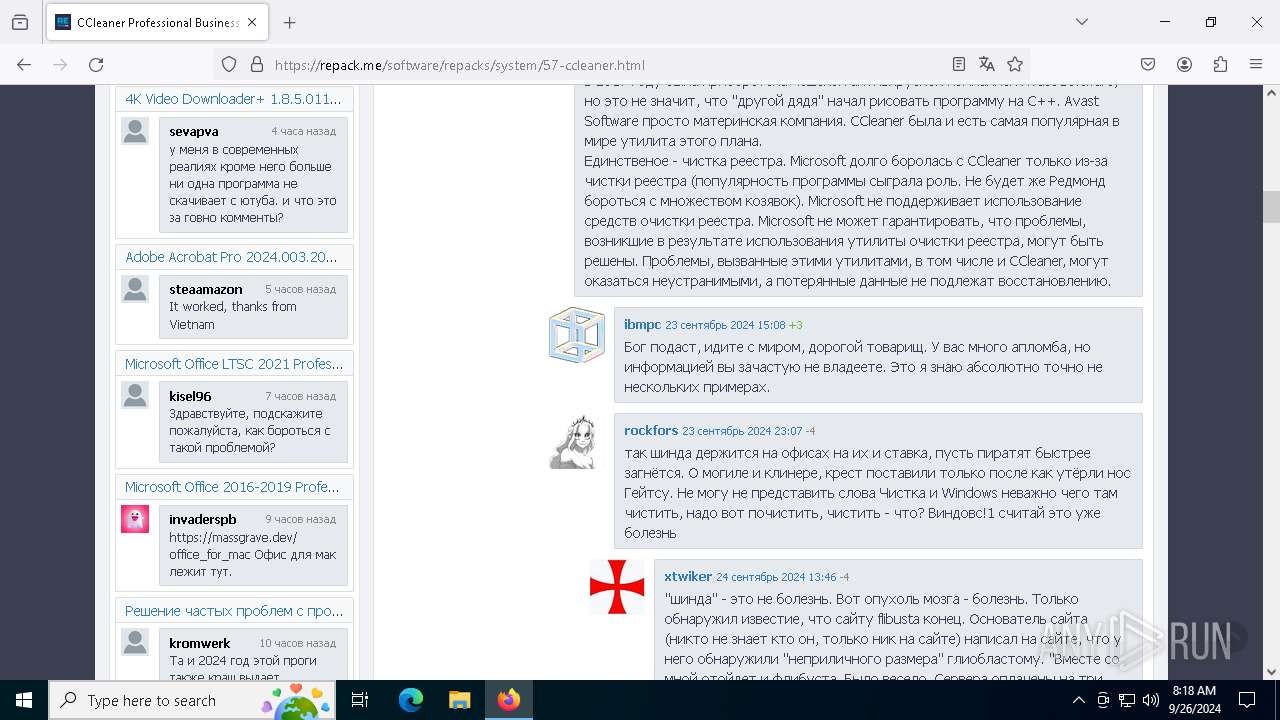Image resolution: width=1280 pixels, height=720 pixels.
Task: Launch Microsoft Edge from taskbar
Action: point(411,700)
